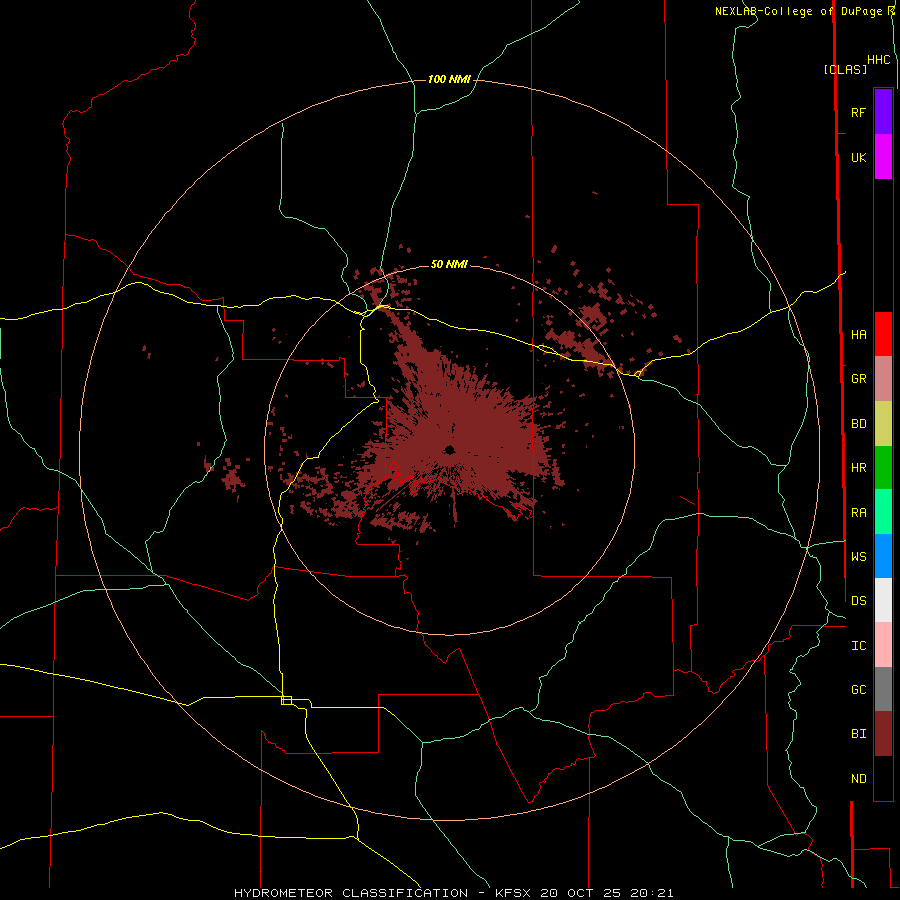Click the HA red legend swatch

tap(883, 334)
